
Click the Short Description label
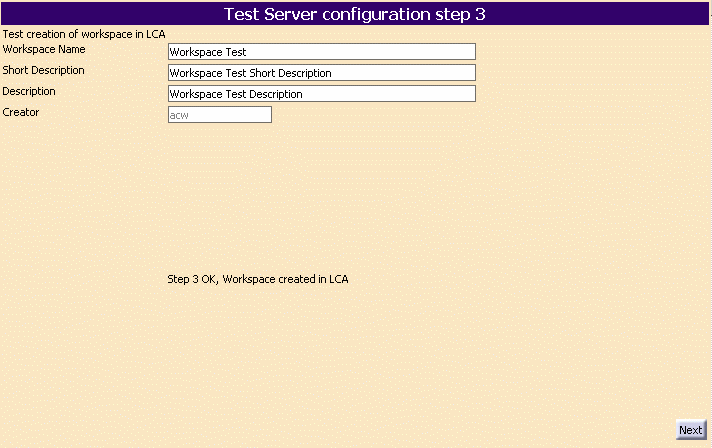[x=44, y=70]
